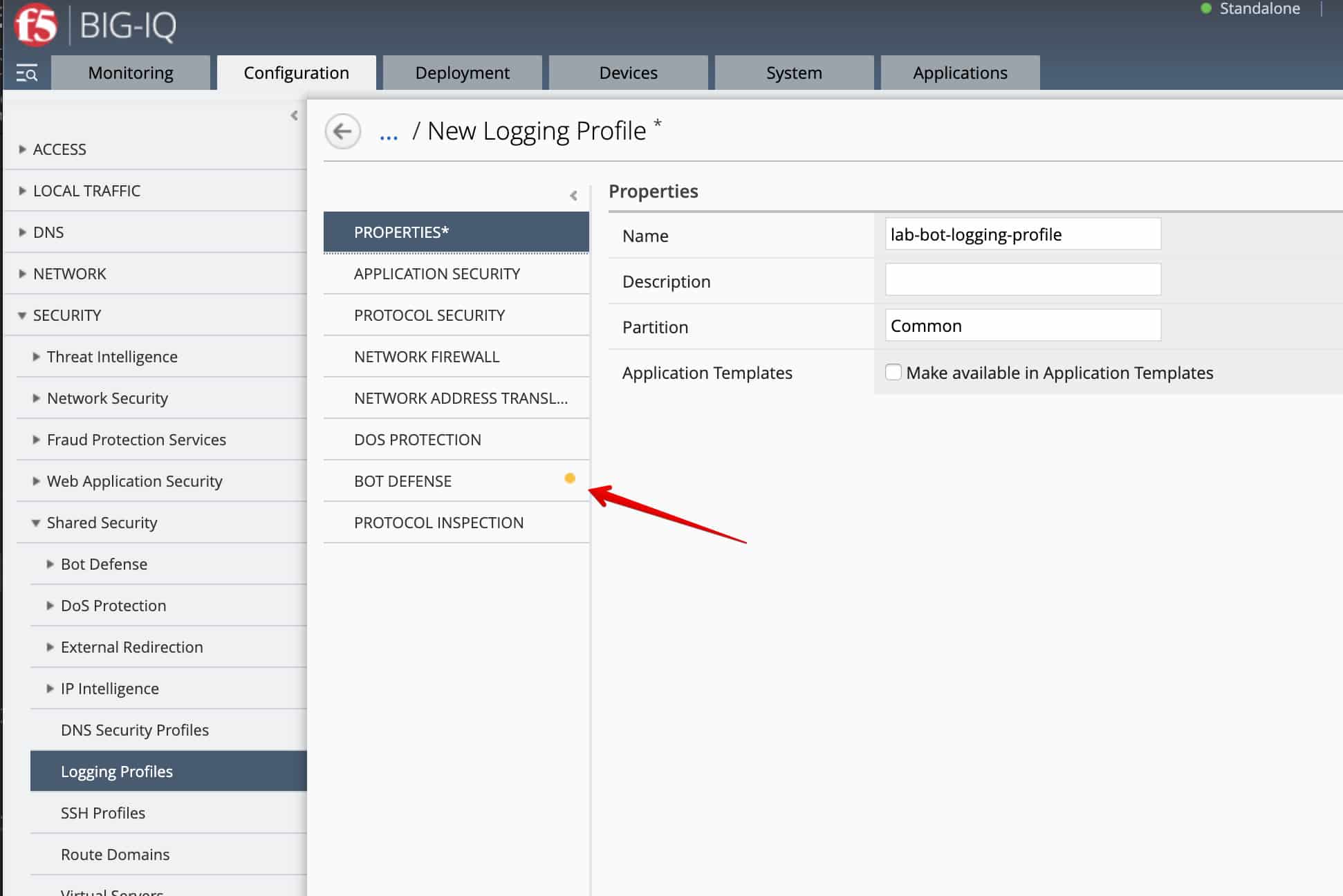Collapse the logging profile section list chevron
Viewport: 1343px width, 896px height.
tap(573, 196)
